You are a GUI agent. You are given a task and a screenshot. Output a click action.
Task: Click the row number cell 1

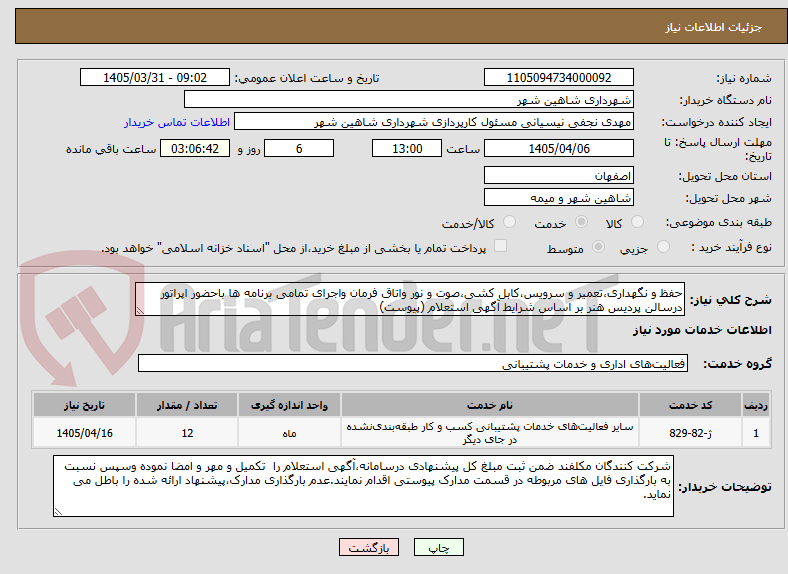point(756,432)
